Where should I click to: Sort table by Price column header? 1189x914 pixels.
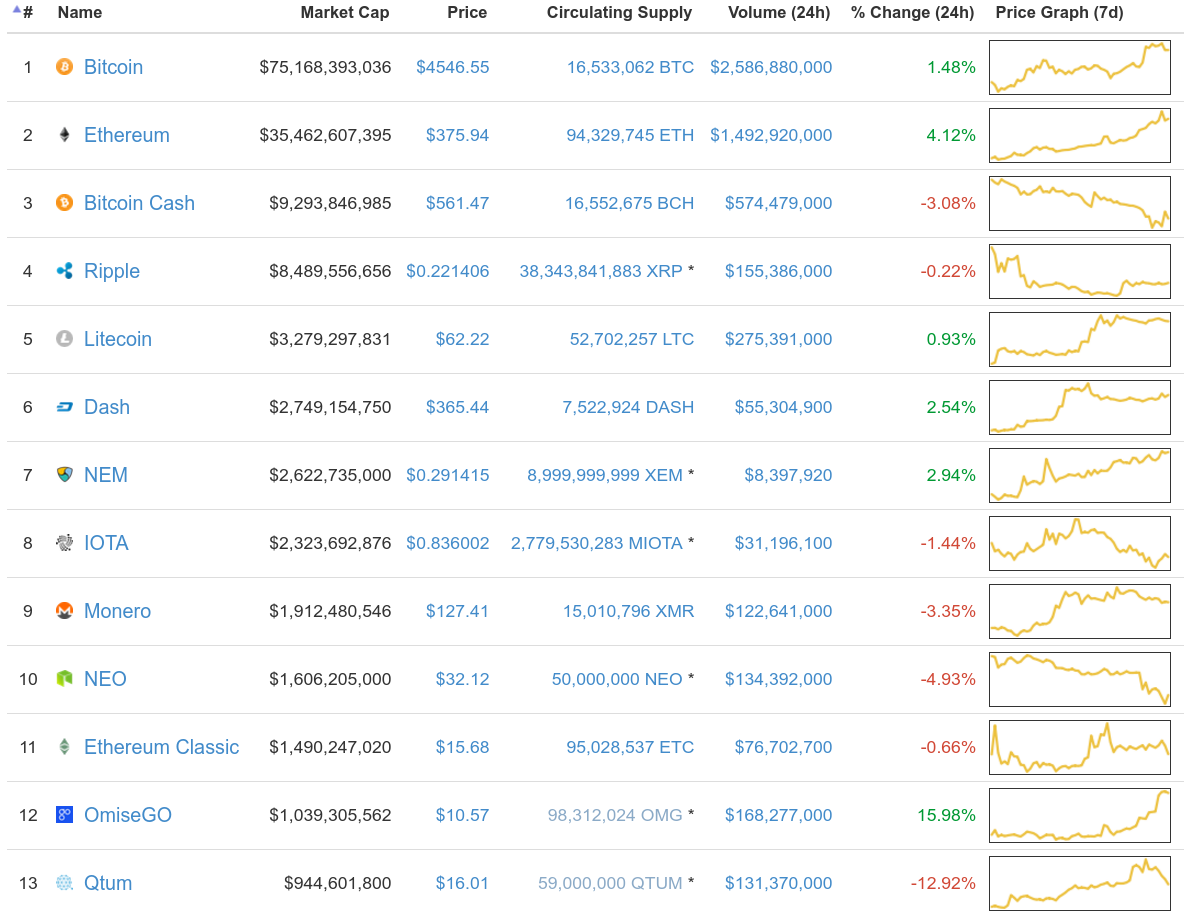click(x=467, y=12)
